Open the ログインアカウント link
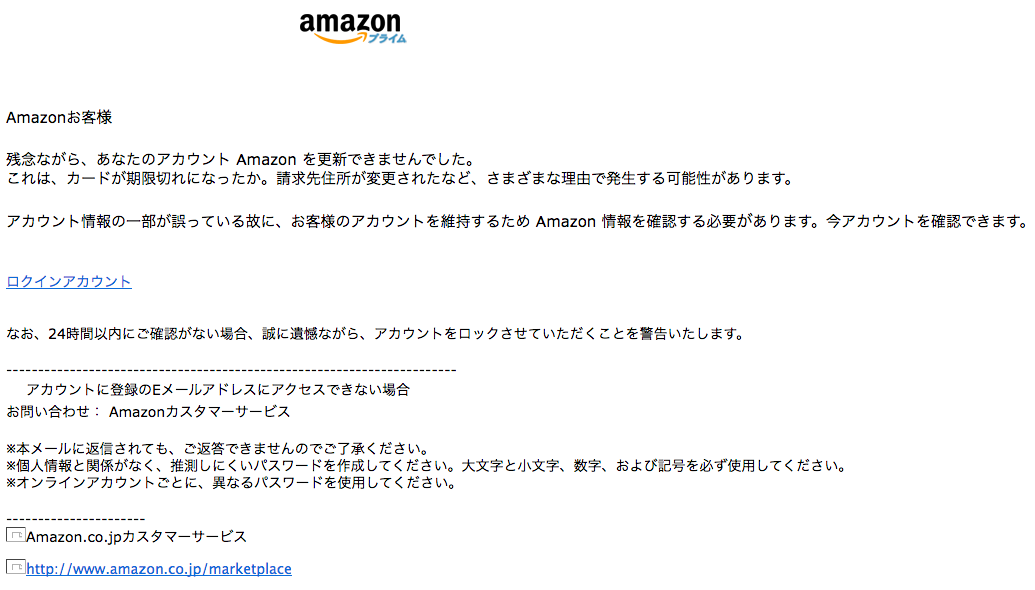The height and width of the screenshot is (590, 1035). point(69,282)
